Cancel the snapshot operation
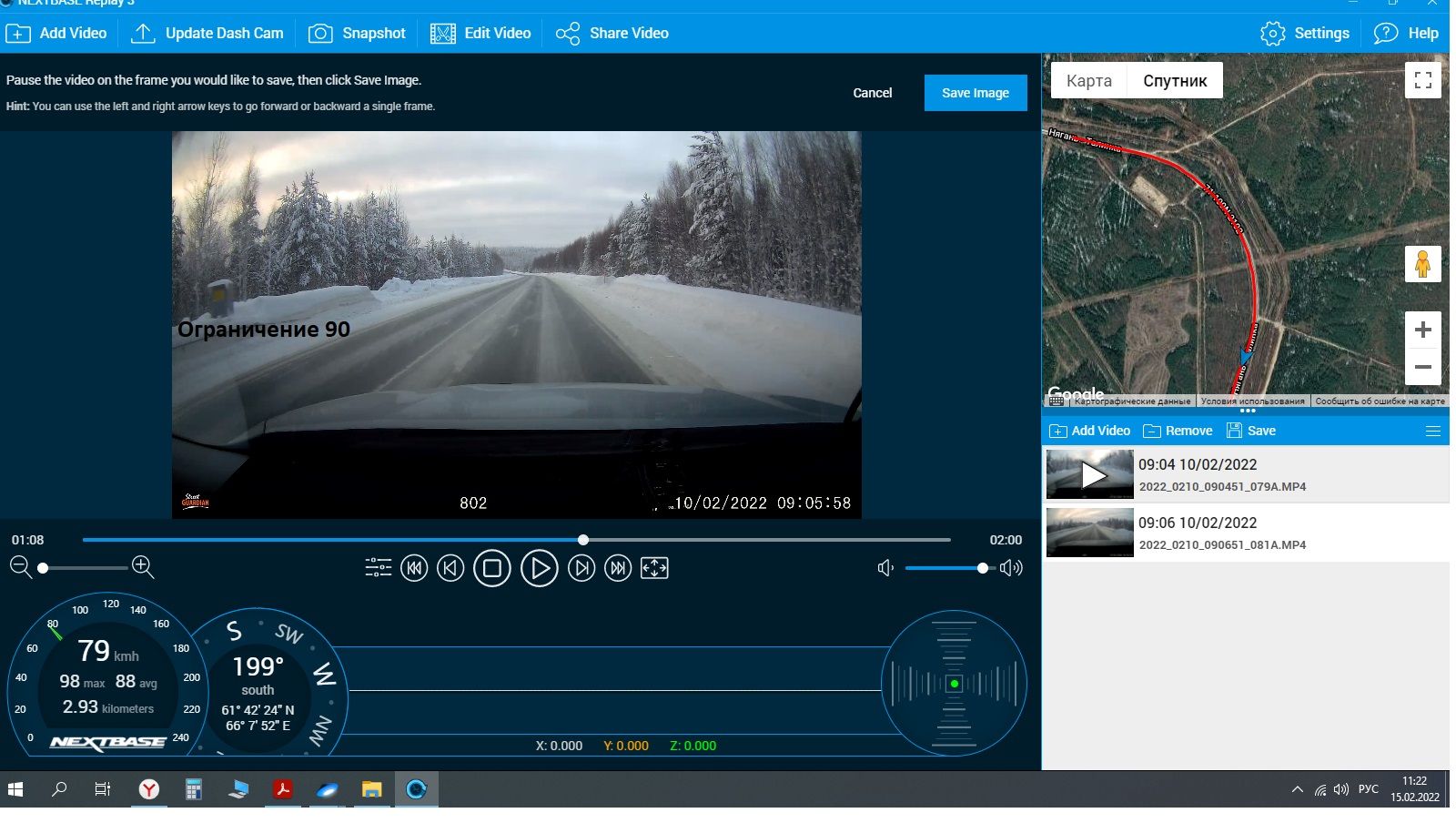 tap(872, 93)
